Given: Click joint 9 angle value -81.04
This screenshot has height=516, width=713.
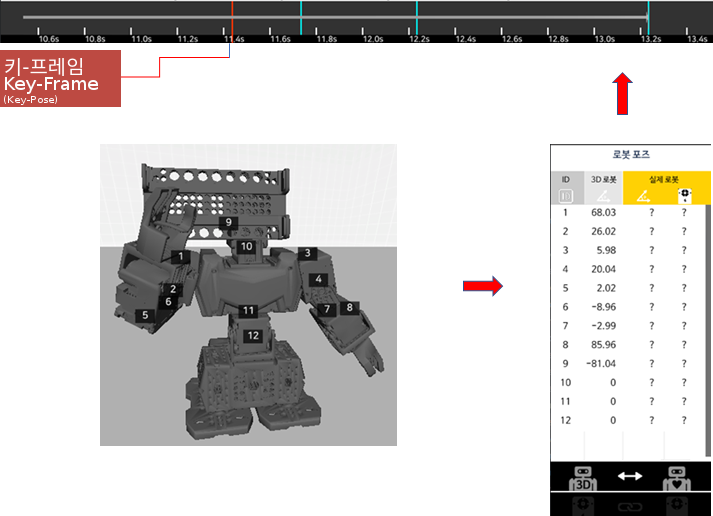Looking at the screenshot, I should click(x=602, y=364).
